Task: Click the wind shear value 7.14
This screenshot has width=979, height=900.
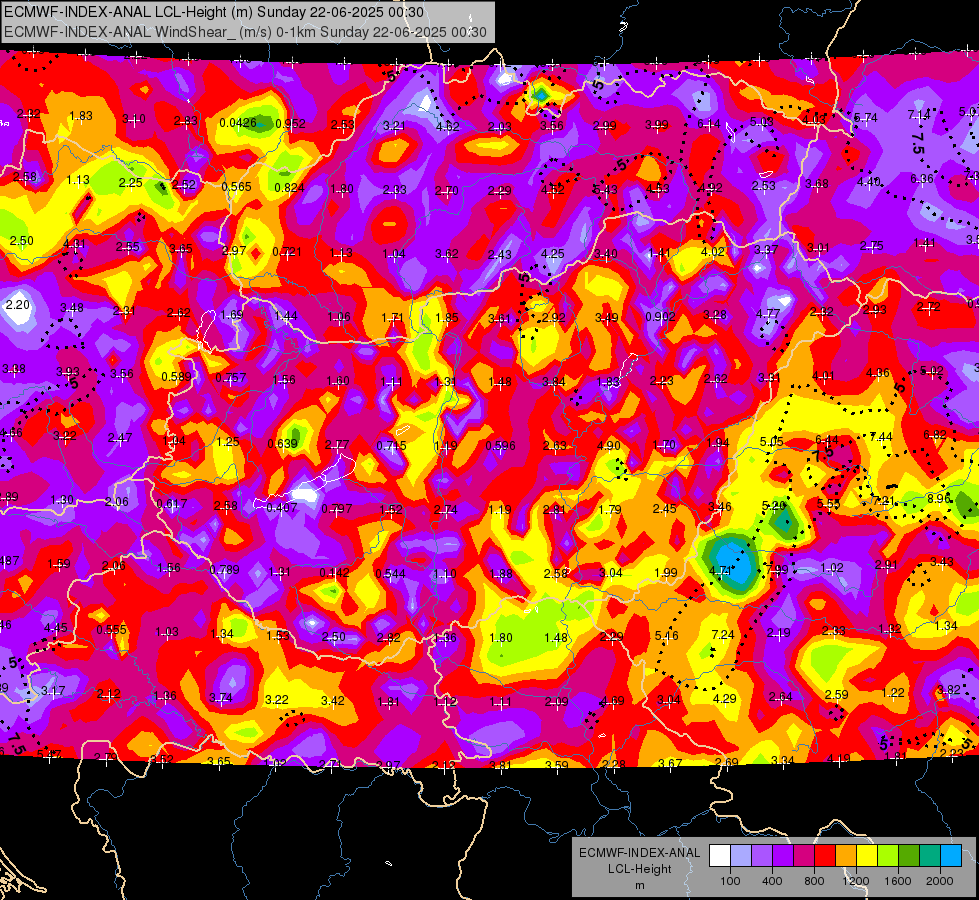Action: point(918,114)
